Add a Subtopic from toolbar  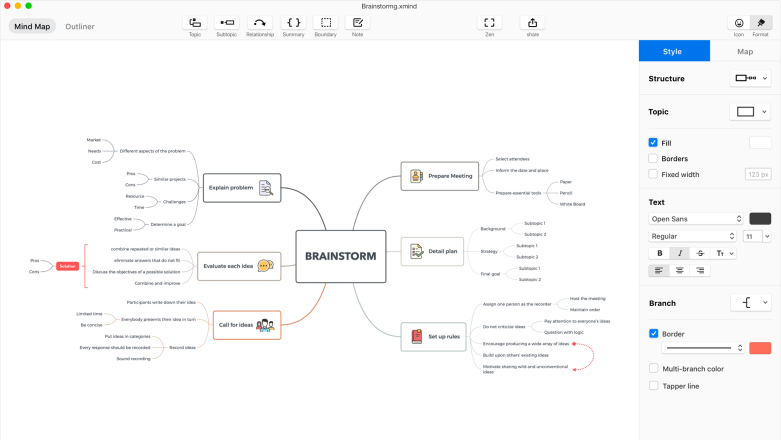tap(227, 22)
